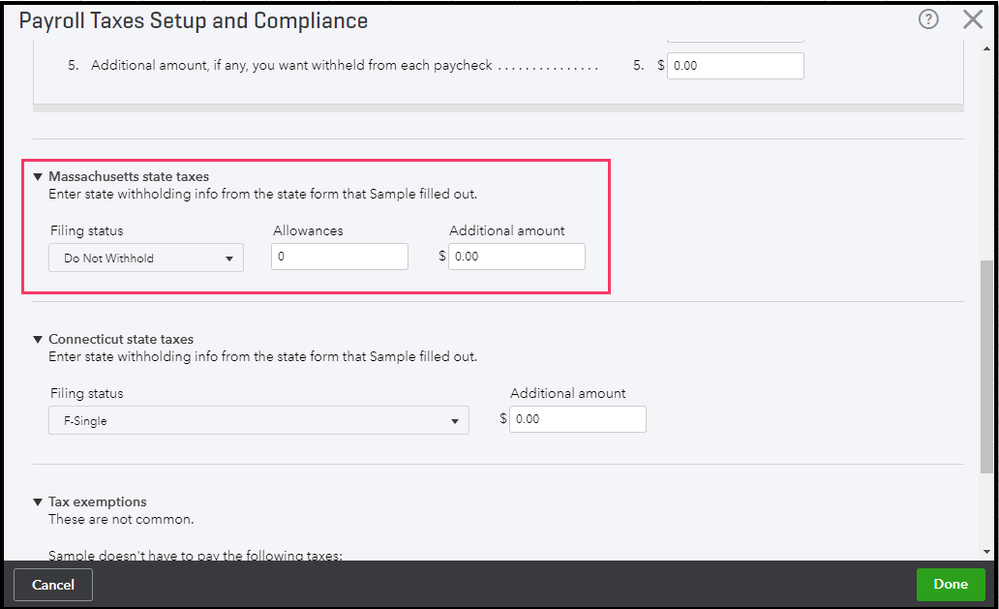Image resolution: width=999 pixels, height=609 pixels.
Task: Focus the Massachusetts Additional amount field
Action: point(516,257)
